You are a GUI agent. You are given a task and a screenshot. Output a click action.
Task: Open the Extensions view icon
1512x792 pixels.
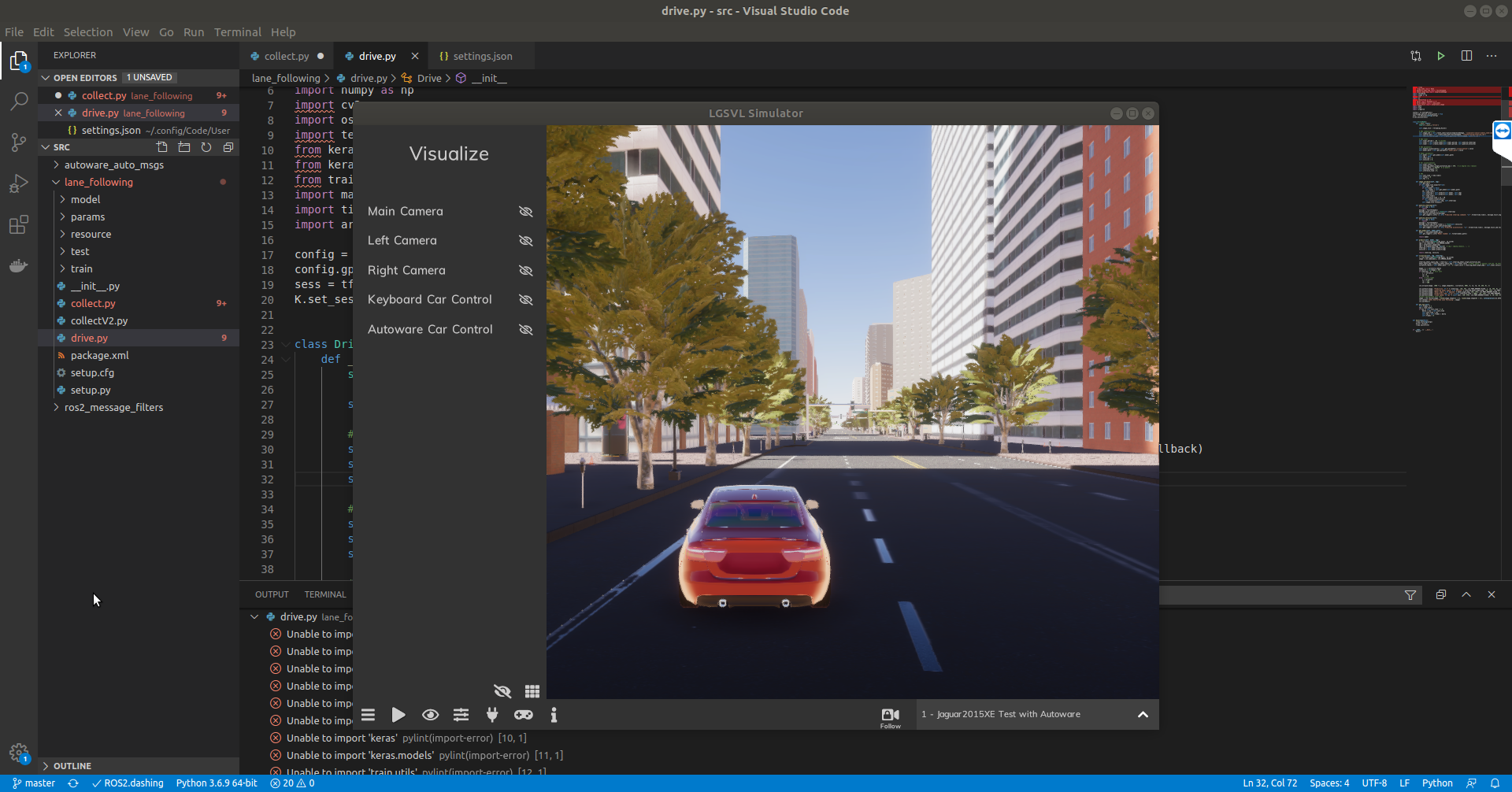pyautogui.click(x=18, y=224)
